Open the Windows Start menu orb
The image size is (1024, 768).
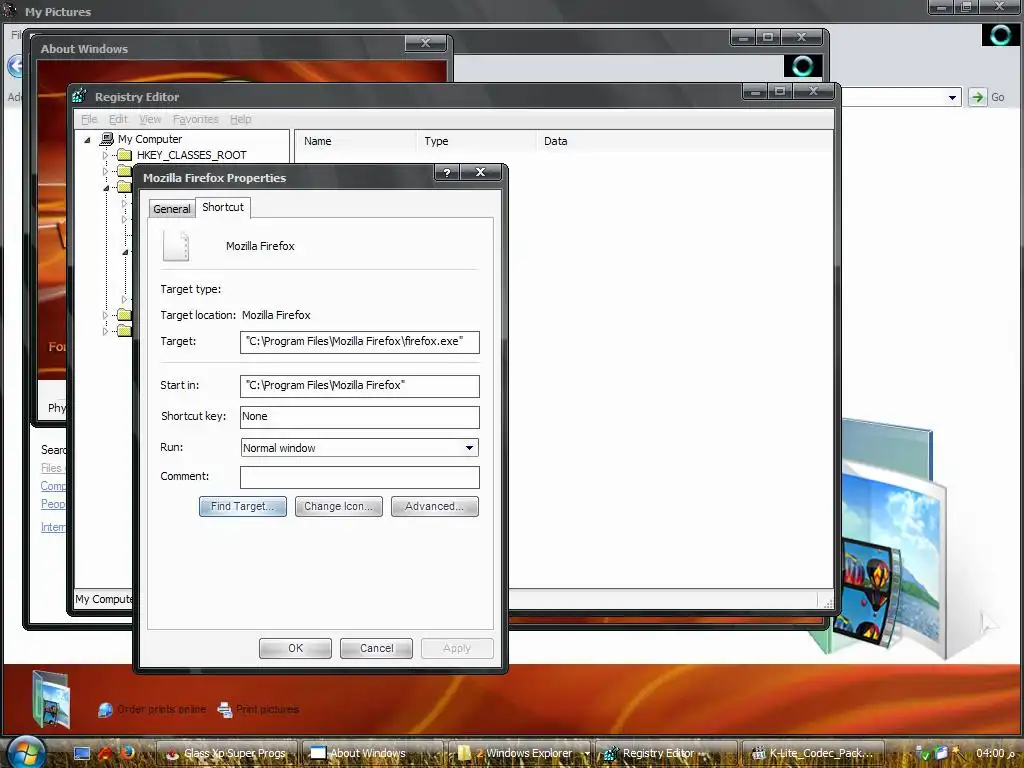point(26,752)
